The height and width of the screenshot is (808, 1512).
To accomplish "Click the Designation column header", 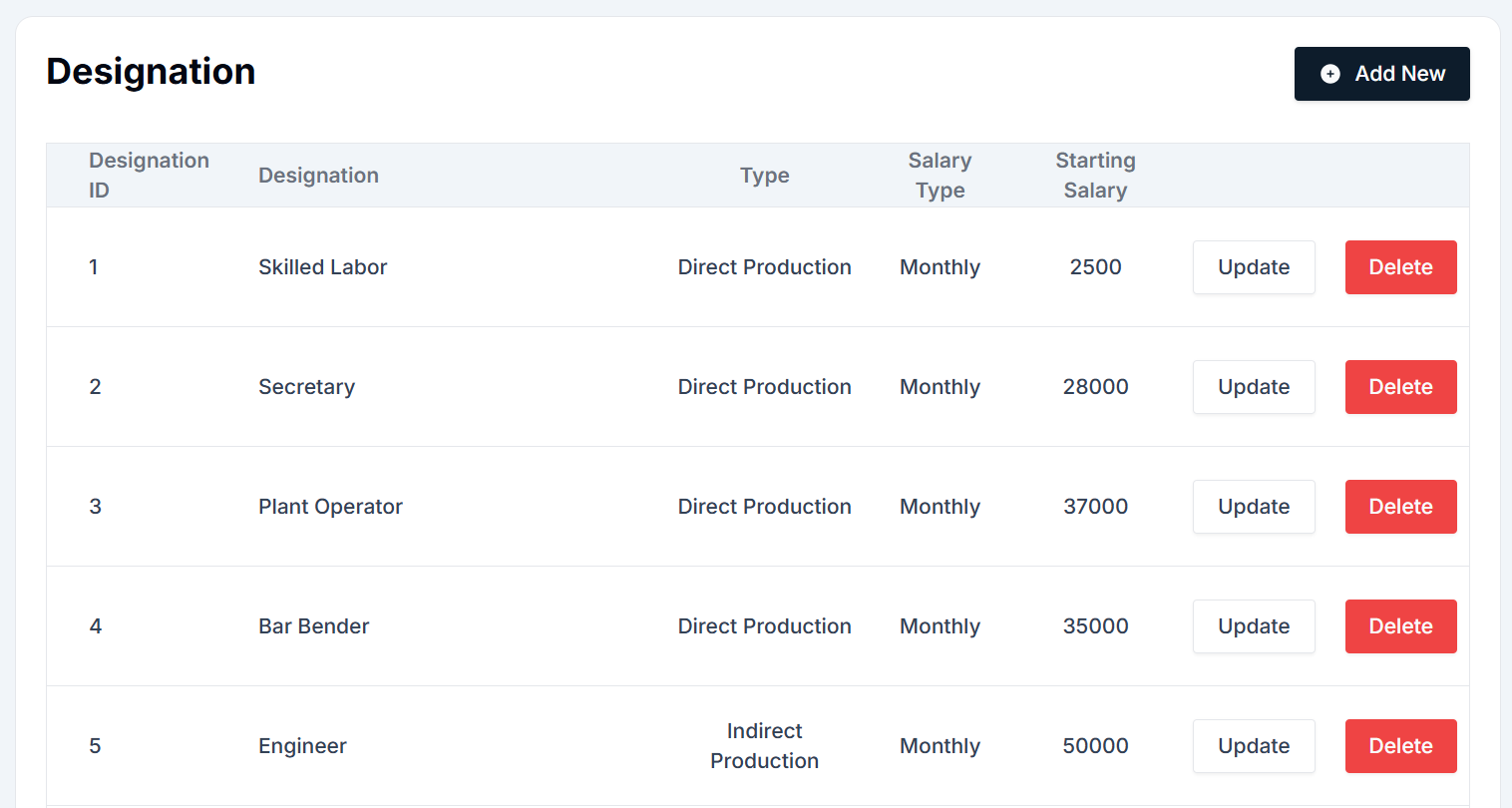I will click(x=318, y=175).
